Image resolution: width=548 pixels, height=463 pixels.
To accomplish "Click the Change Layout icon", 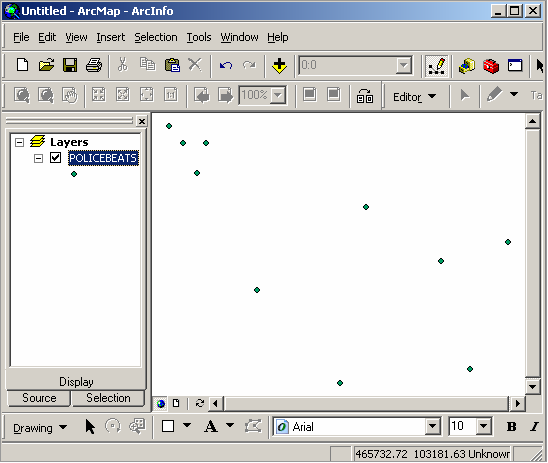I will pos(365,96).
